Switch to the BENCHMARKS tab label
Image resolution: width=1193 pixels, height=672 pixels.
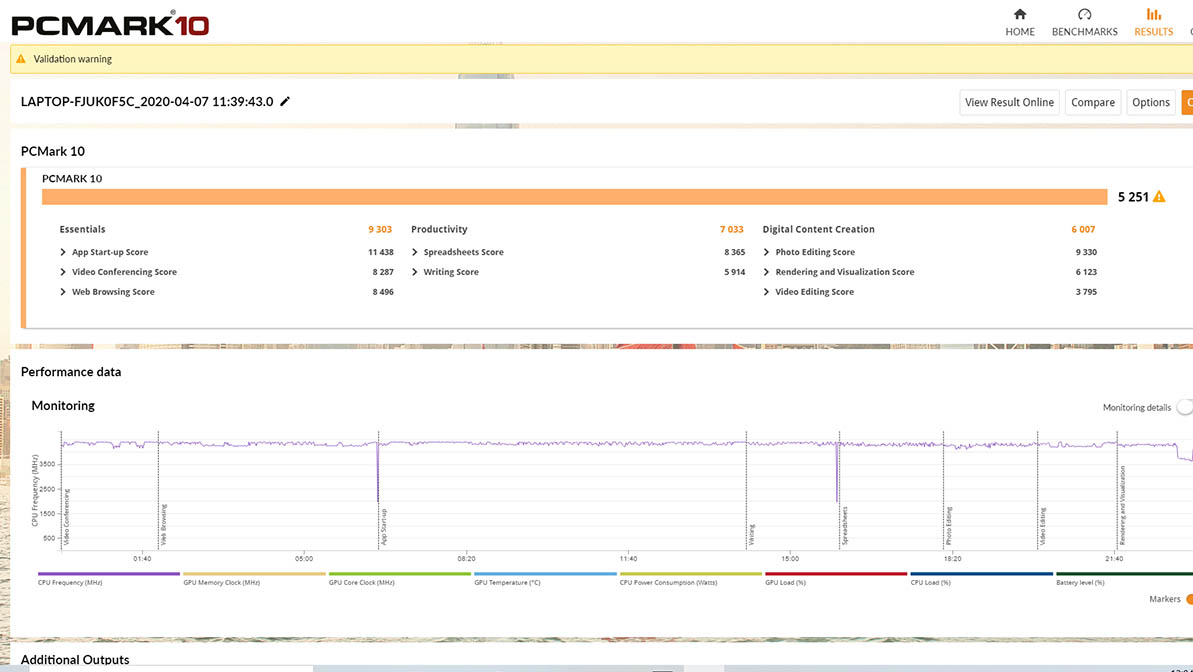click(1084, 32)
